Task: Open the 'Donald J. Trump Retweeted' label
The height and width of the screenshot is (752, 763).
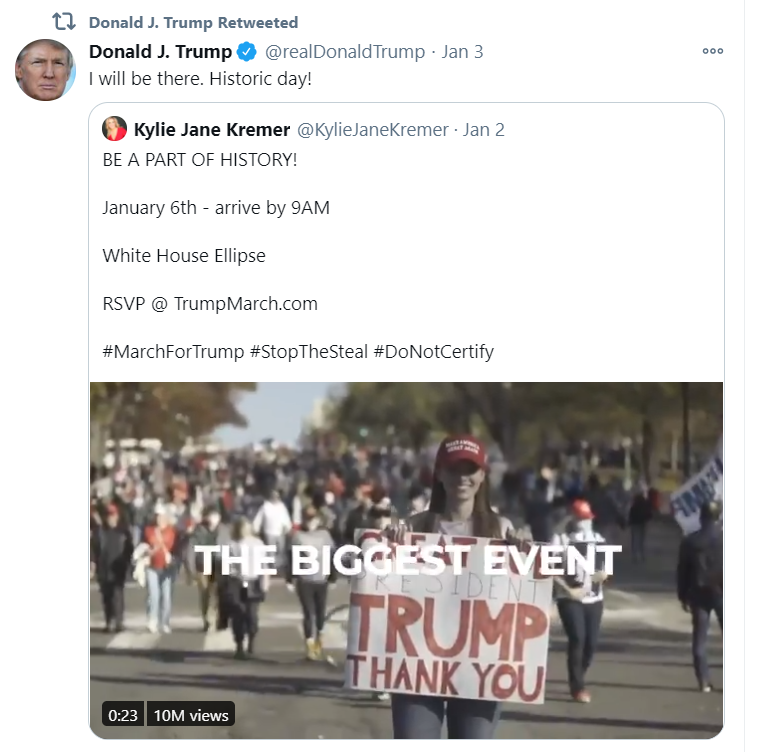Action: click(193, 22)
